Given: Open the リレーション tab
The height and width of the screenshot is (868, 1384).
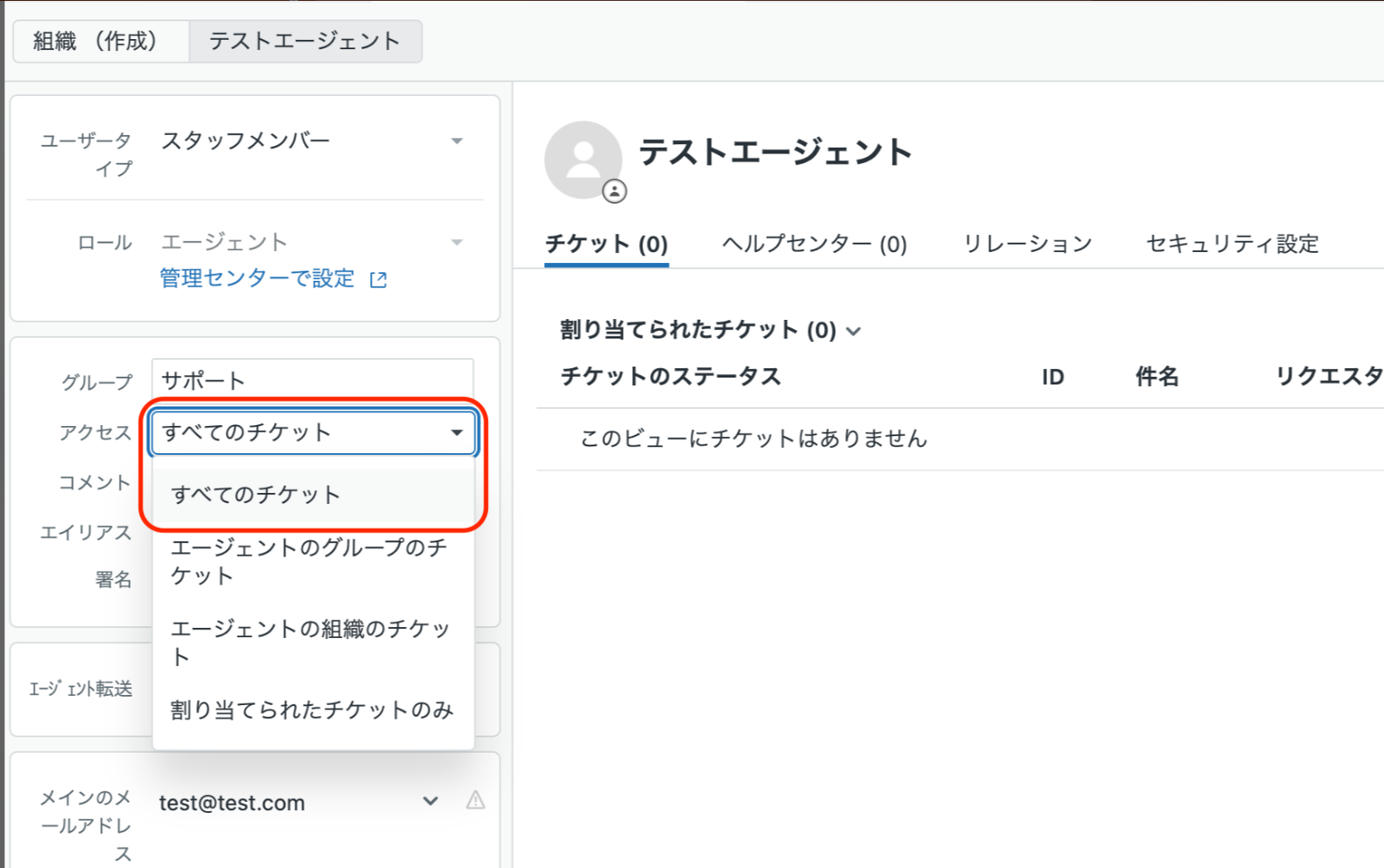Looking at the screenshot, I should [1028, 244].
